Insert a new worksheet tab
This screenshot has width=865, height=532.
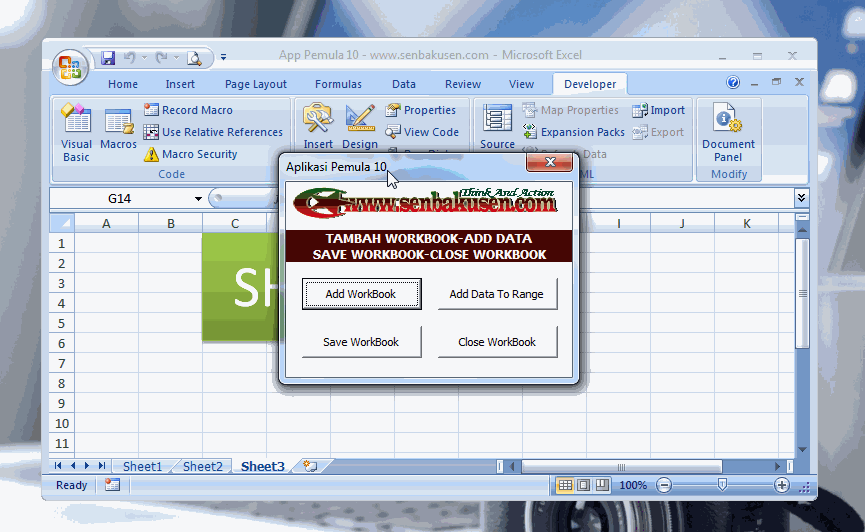point(311,466)
